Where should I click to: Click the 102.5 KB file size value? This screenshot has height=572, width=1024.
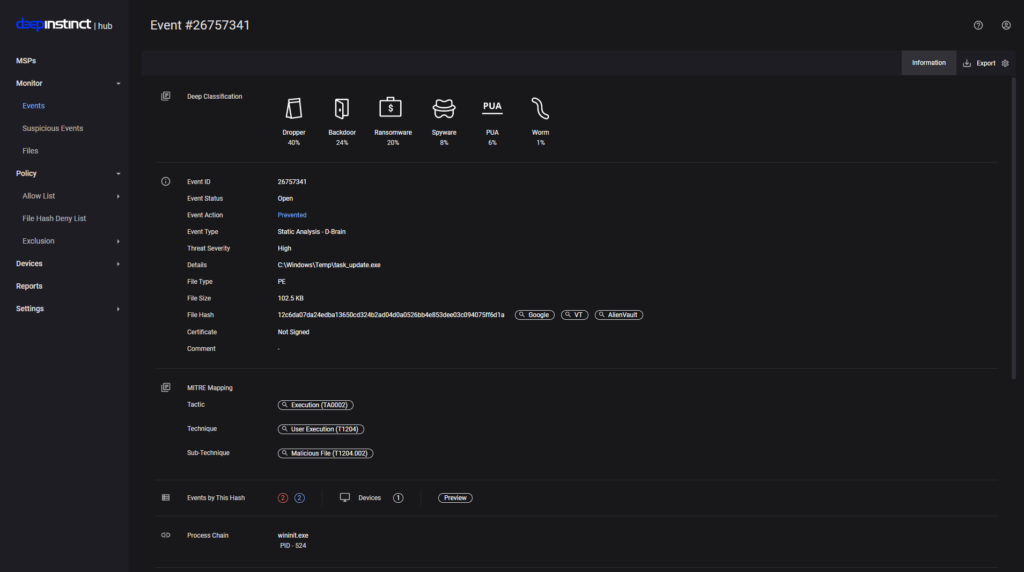click(291, 298)
